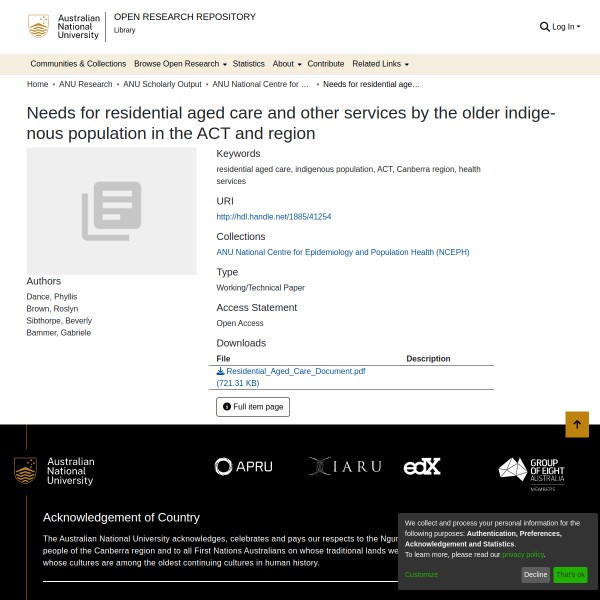Go to the Statistics page
The image size is (600, 600).
coord(248,64)
